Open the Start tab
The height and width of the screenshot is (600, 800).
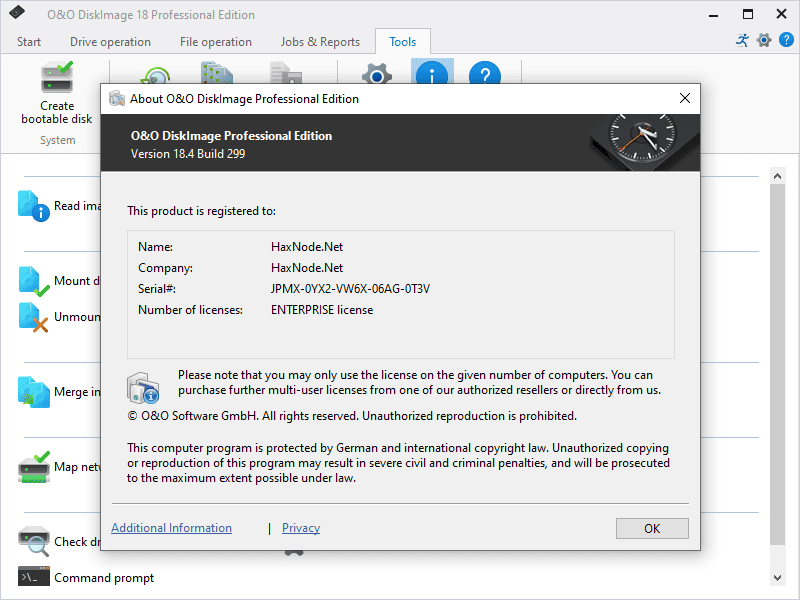tap(29, 42)
